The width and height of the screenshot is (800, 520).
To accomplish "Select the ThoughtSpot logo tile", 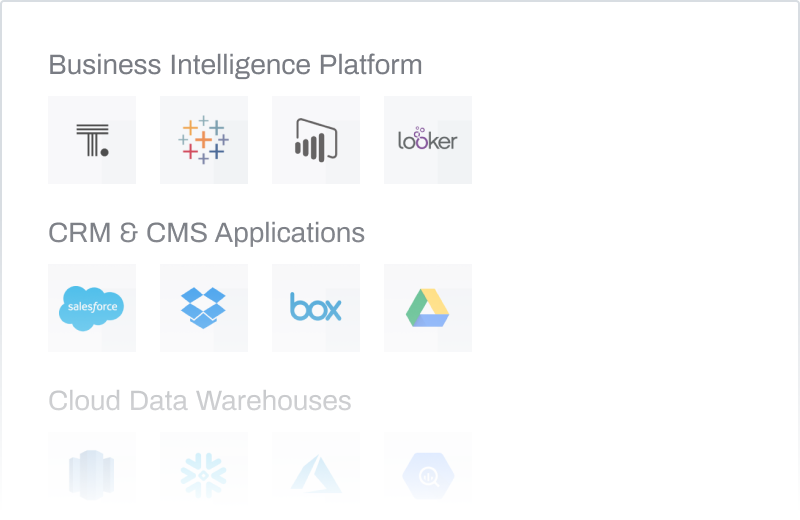I will click(92, 140).
